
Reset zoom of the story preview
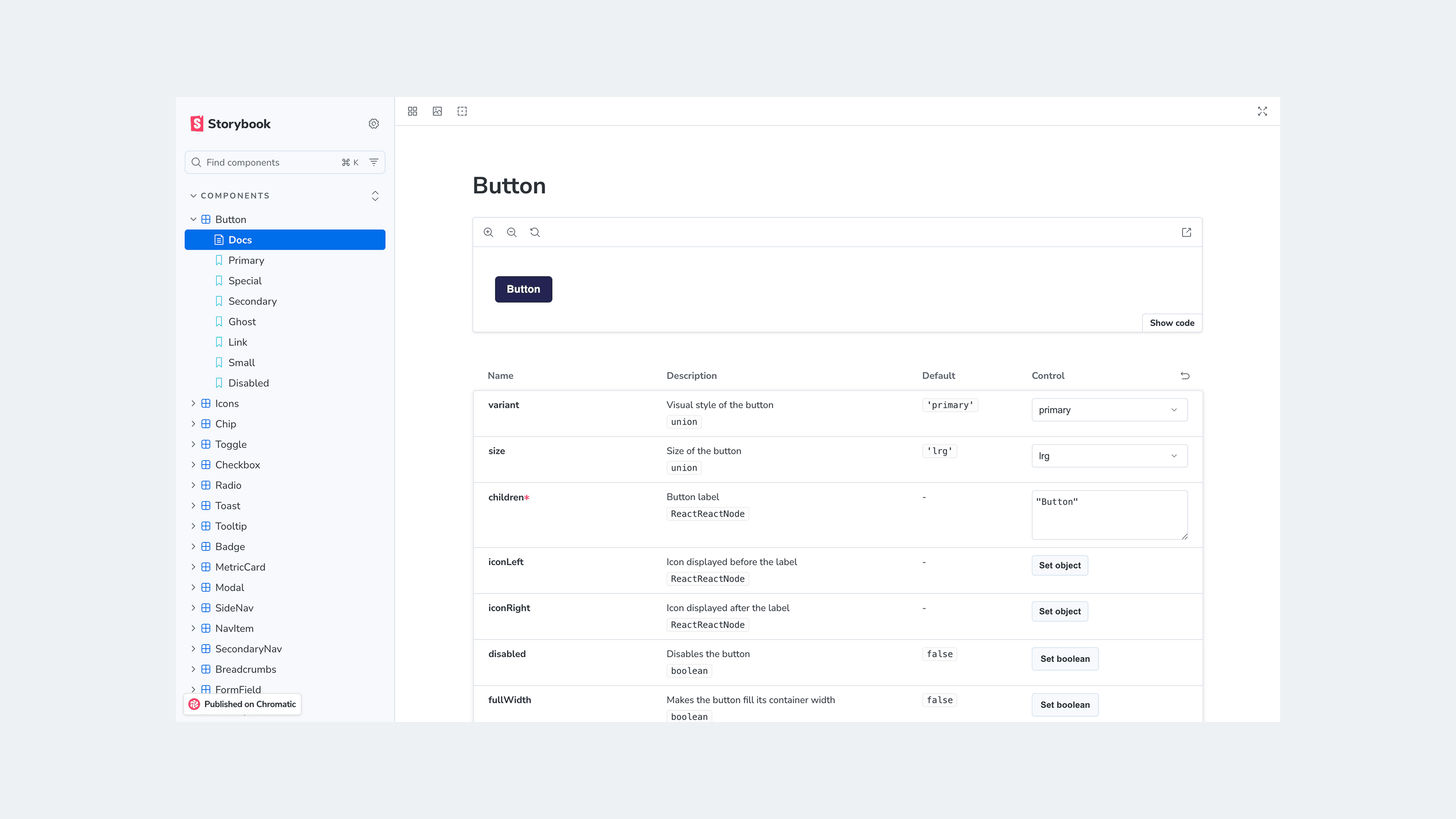[535, 233]
